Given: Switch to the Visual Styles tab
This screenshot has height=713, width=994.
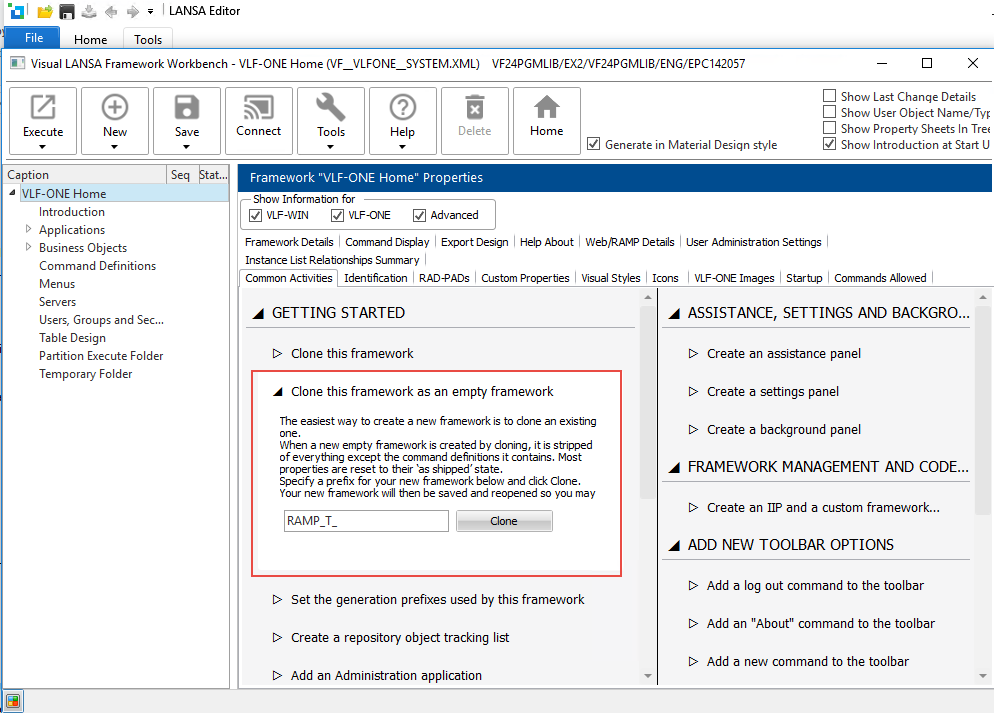Looking at the screenshot, I should pos(610,278).
